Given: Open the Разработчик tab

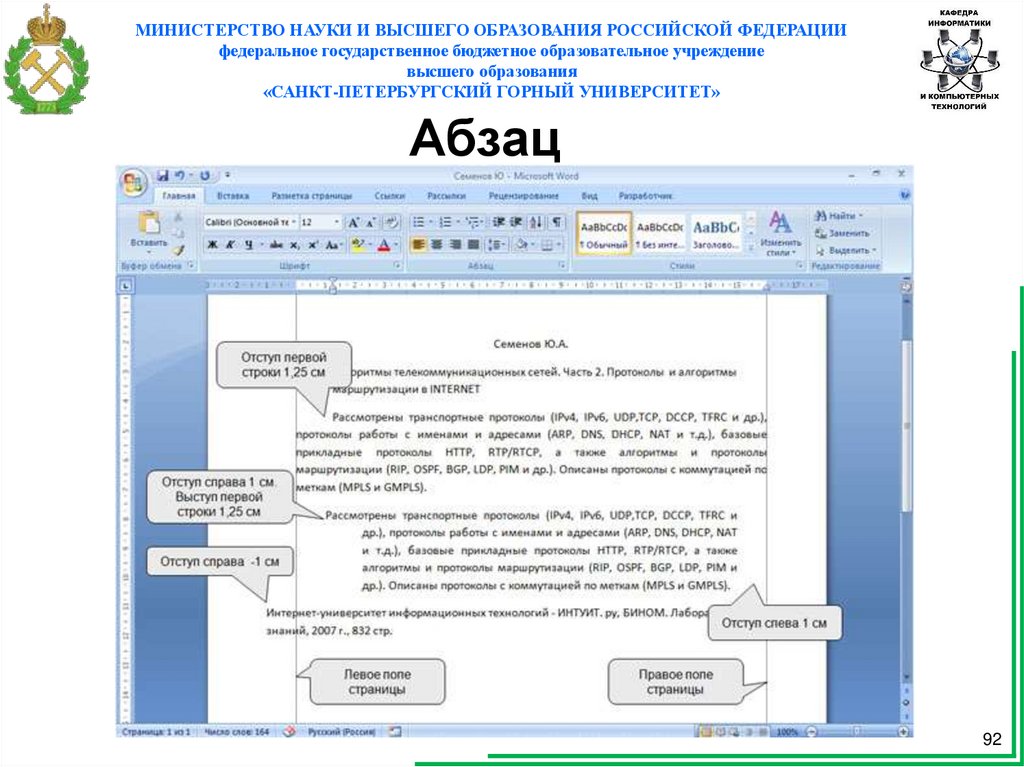Looking at the screenshot, I should click(x=645, y=195).
